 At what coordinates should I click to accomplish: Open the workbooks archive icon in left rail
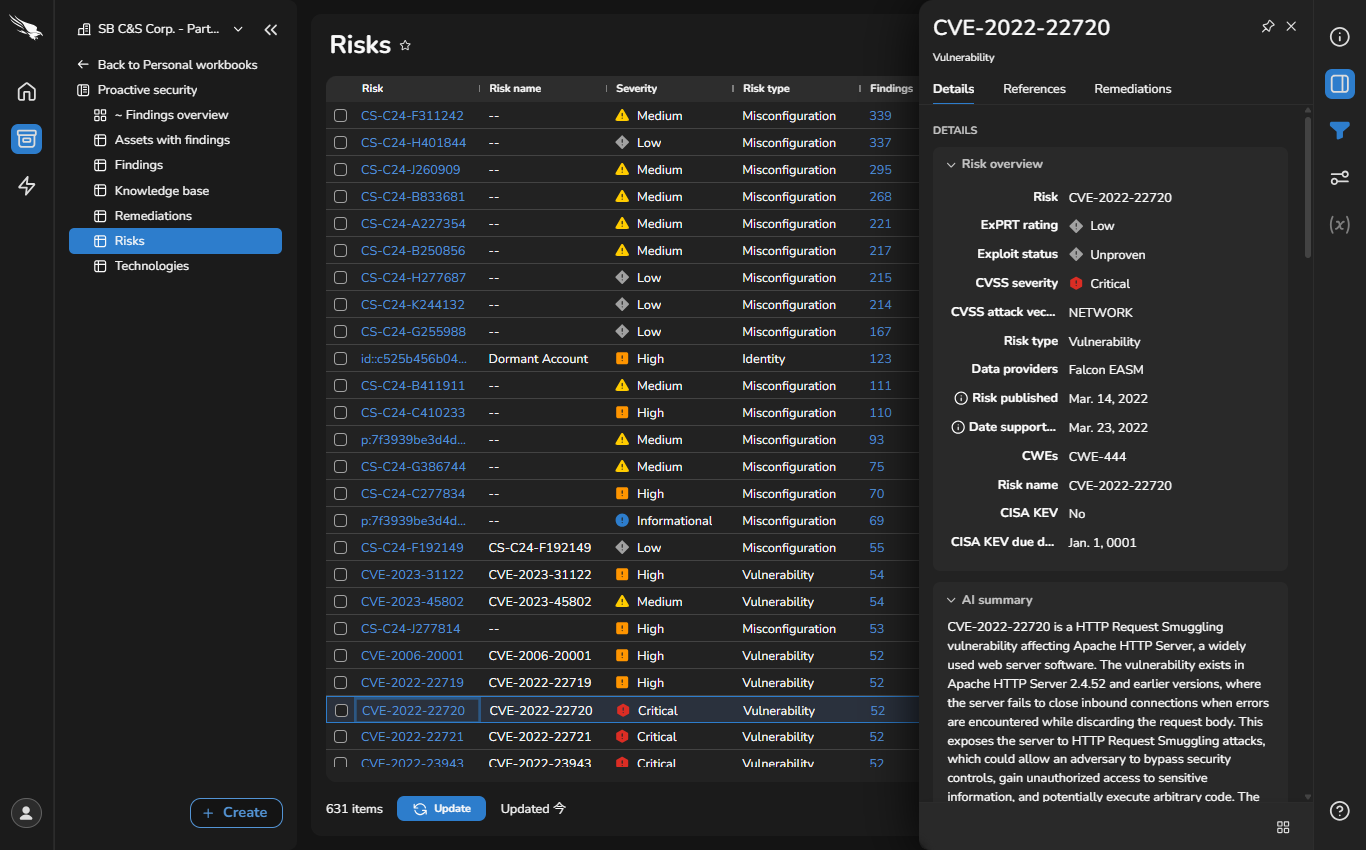coord(27,139)
